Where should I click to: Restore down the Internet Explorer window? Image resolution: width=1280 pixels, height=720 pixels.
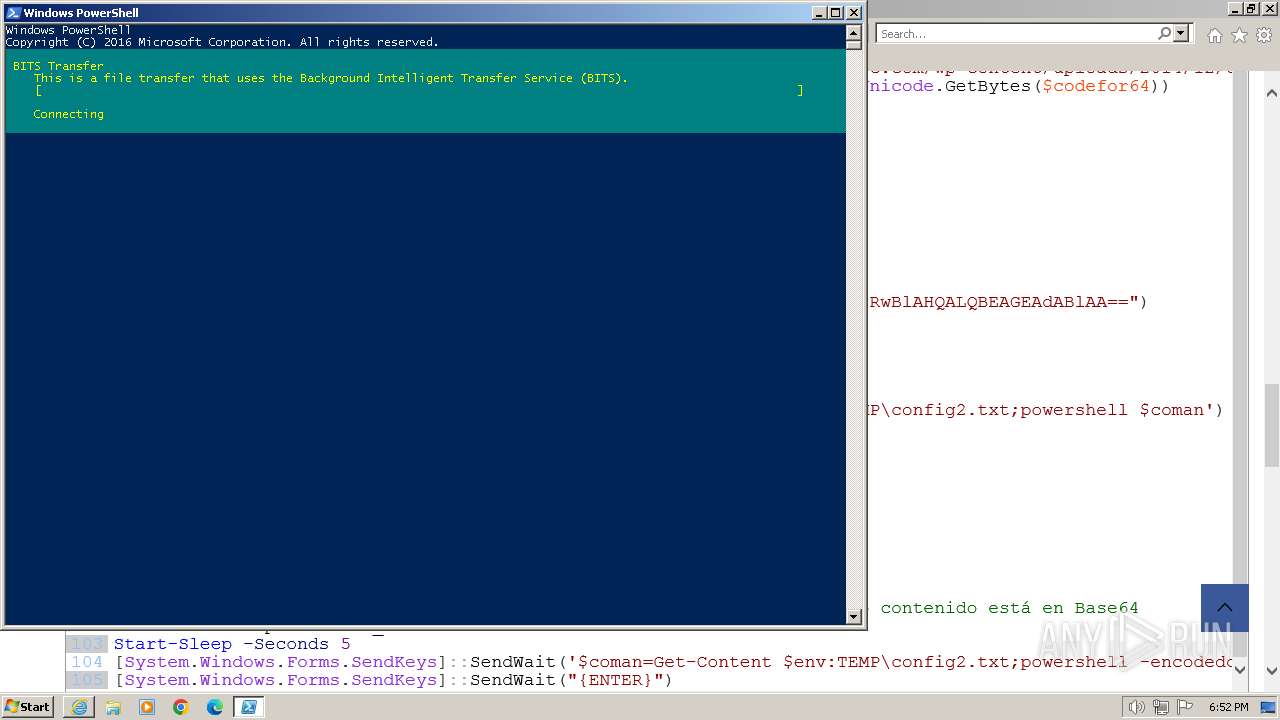coord(1251,8)
